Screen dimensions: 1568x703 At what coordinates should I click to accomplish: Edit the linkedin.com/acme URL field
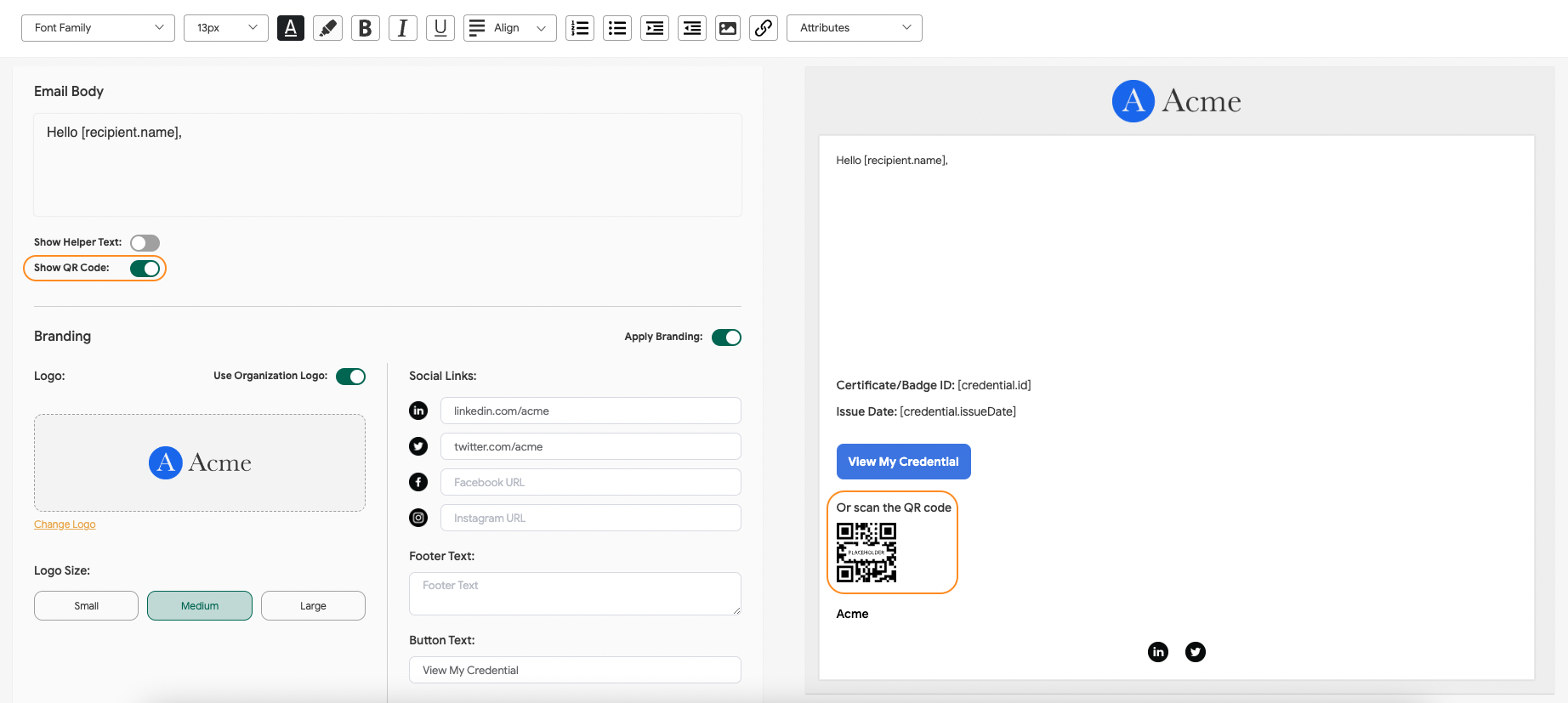coord(591,411)
